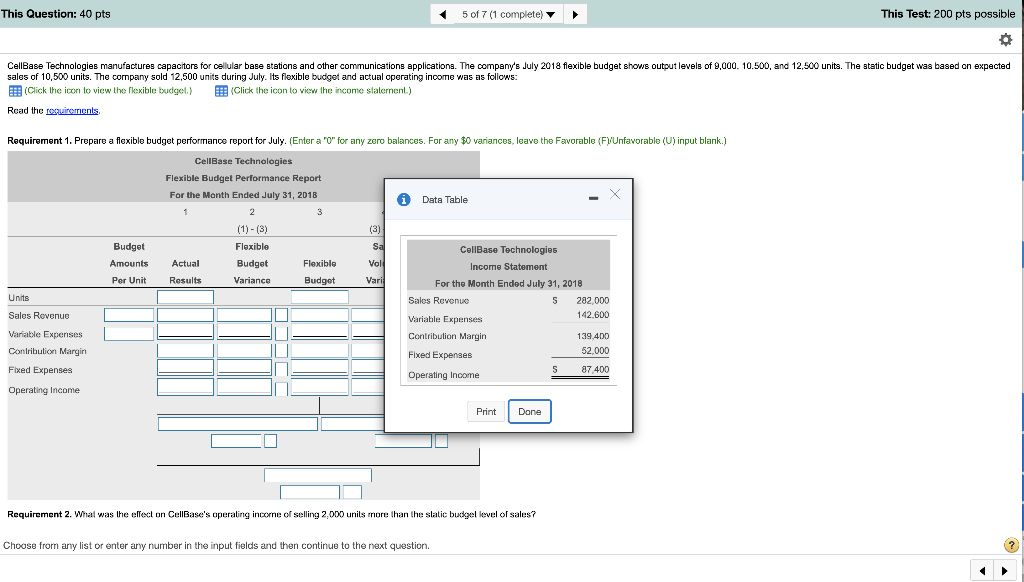Open the flexible budget table icon

(x=14, y=91)
